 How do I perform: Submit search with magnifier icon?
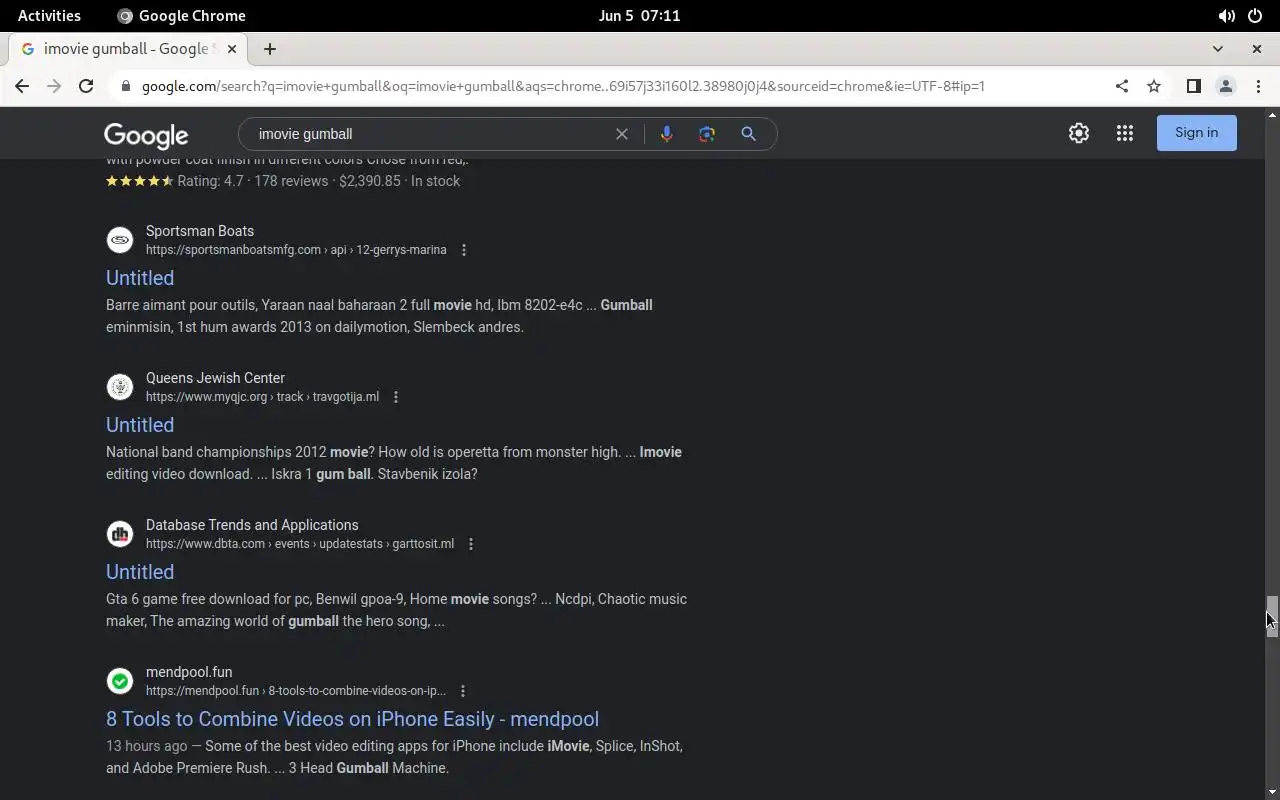748,134
